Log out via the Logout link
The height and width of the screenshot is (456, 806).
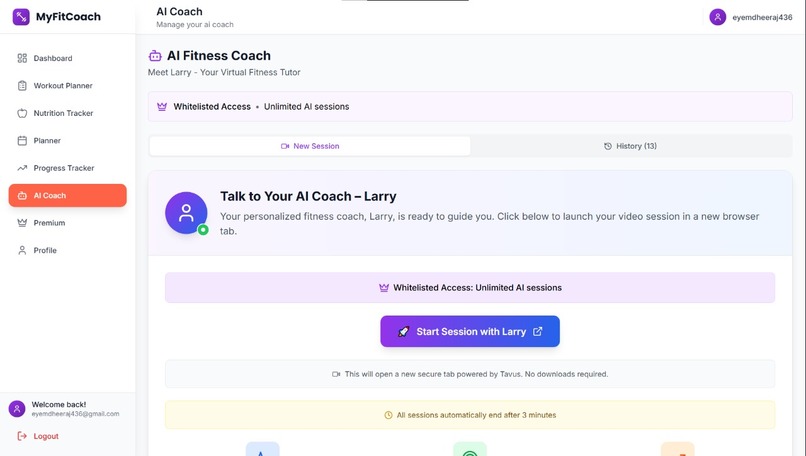(x=46, y=436)
